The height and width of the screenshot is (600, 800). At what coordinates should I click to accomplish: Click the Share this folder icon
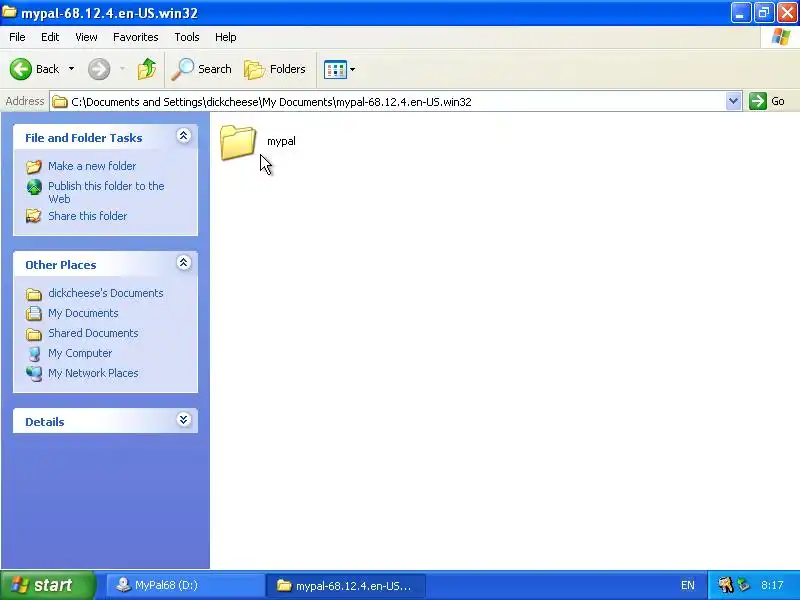pos(34,216)
